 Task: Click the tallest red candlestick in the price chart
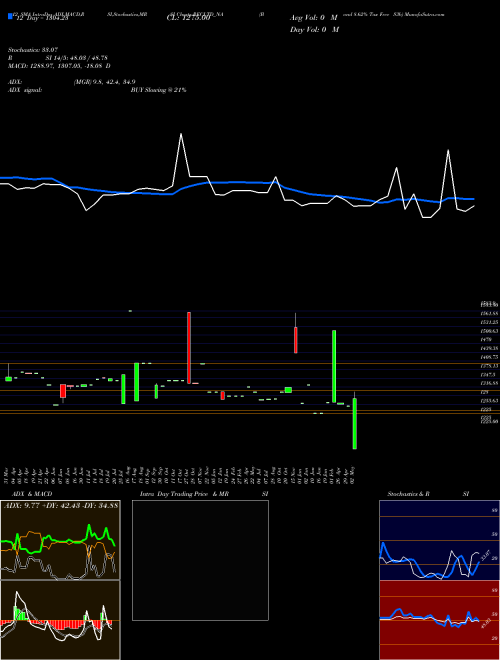[189, 348]
